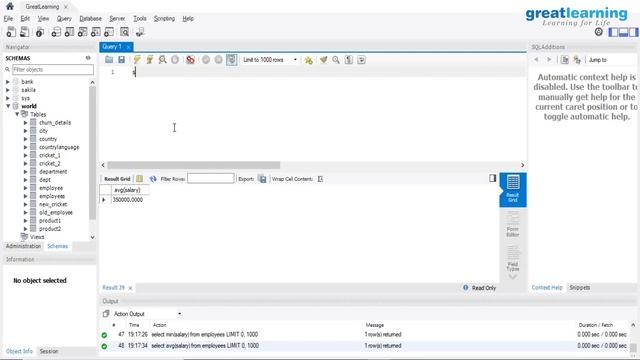Save snippet star icon
The image size is (640, 360).
[x=309, y=60]
